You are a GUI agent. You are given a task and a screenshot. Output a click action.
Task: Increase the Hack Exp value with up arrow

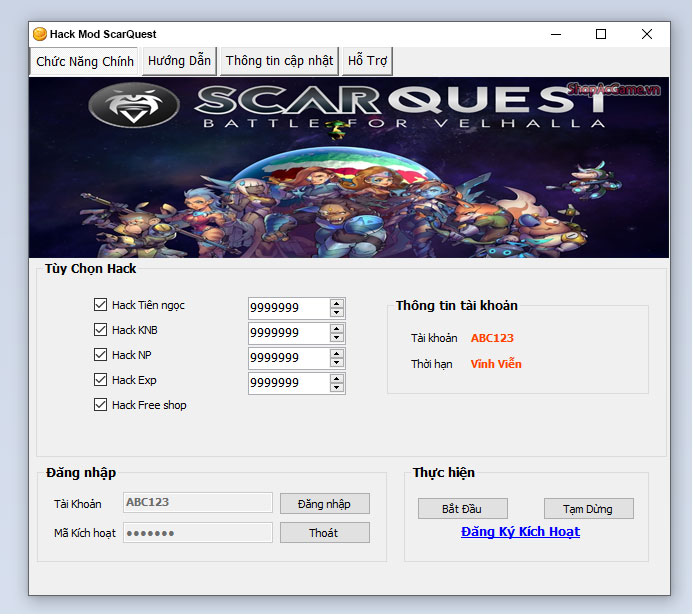tap(337, 379)
